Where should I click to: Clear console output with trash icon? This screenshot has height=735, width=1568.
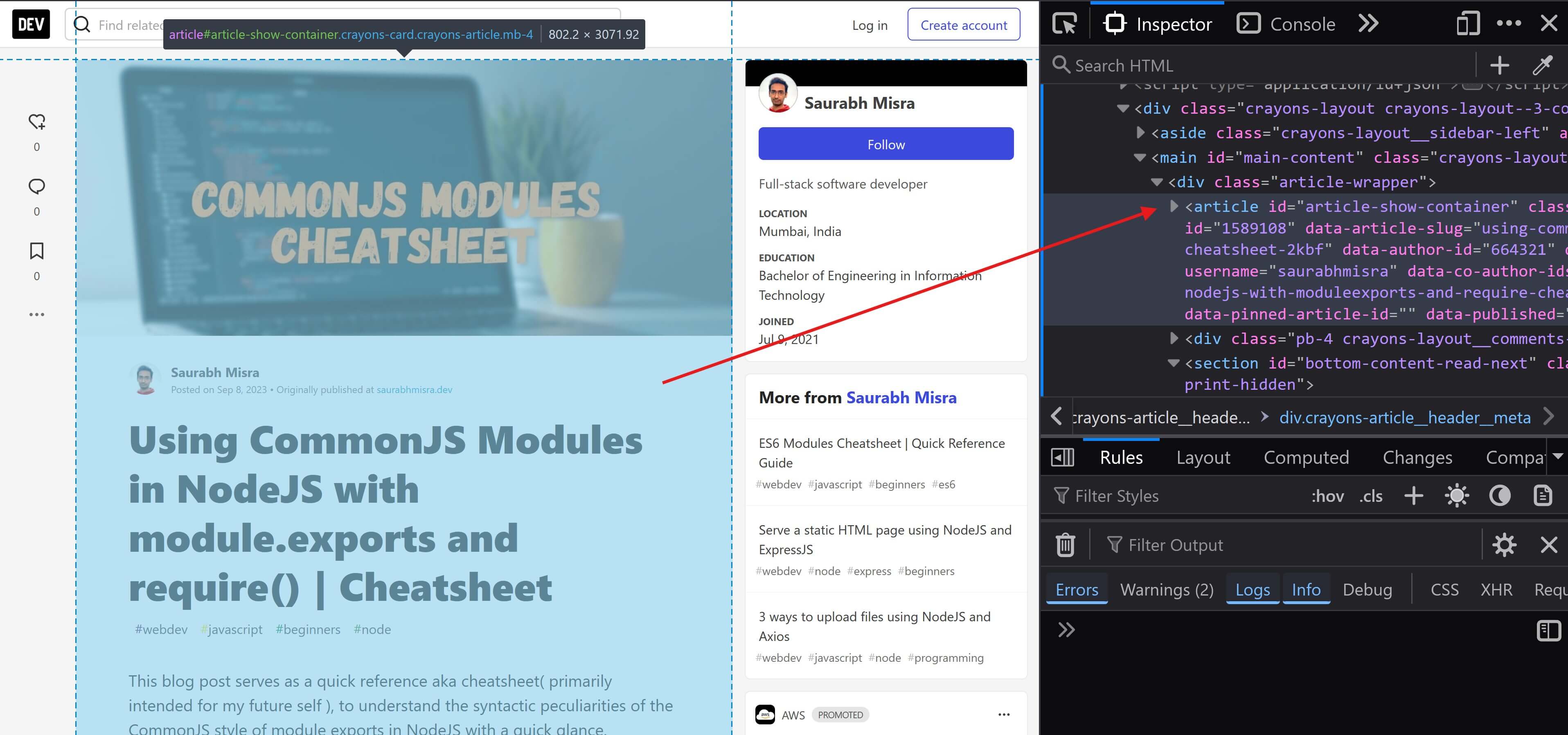[x=1065, y=544]
